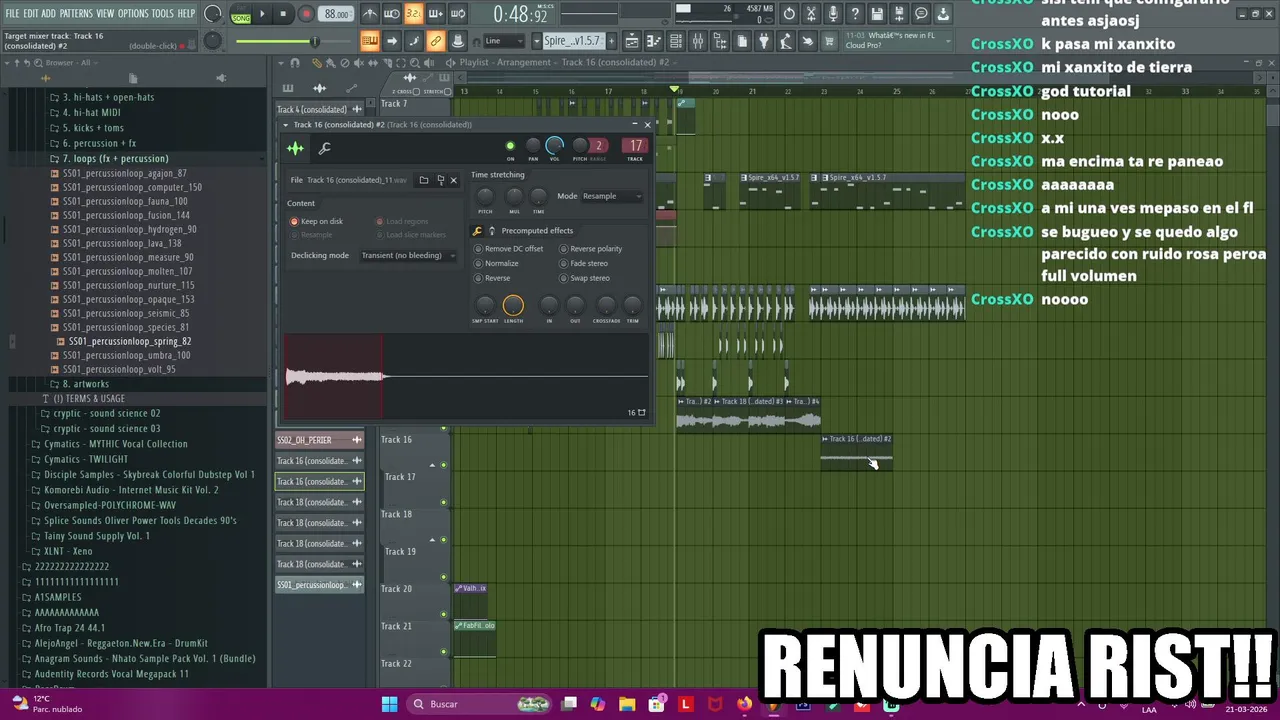Click the save icon in top toolbar

coord(877,14)
